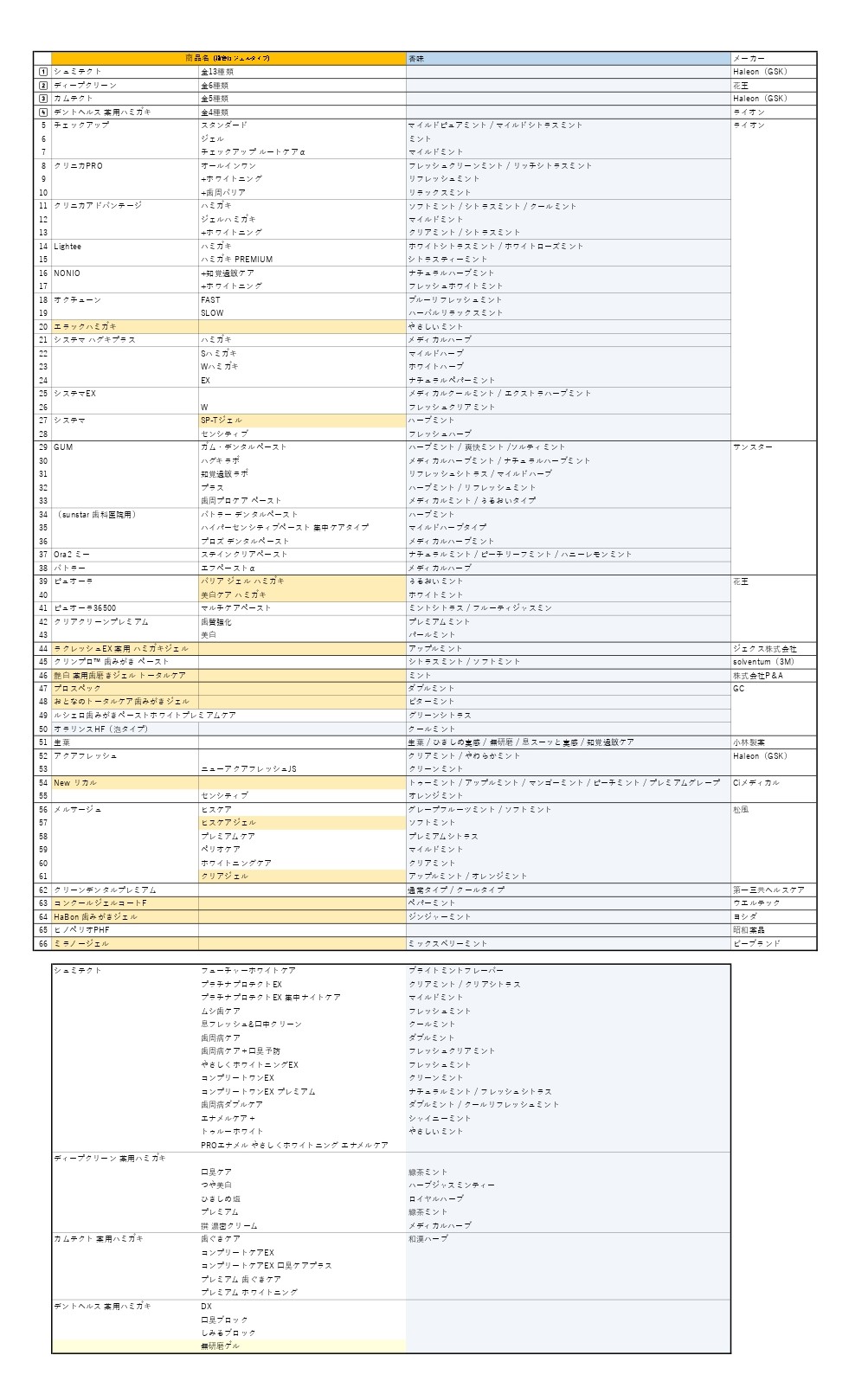Click the +歯周バリア cell

pyautogui.click(x=302, y=192)
